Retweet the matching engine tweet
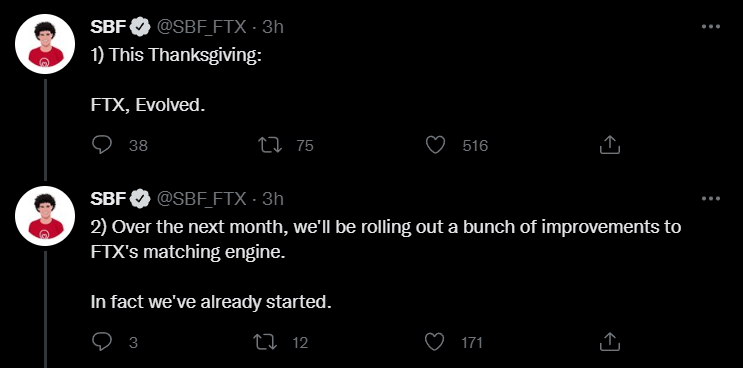Viewport: 743px width, 368px height. pos(265,342)
